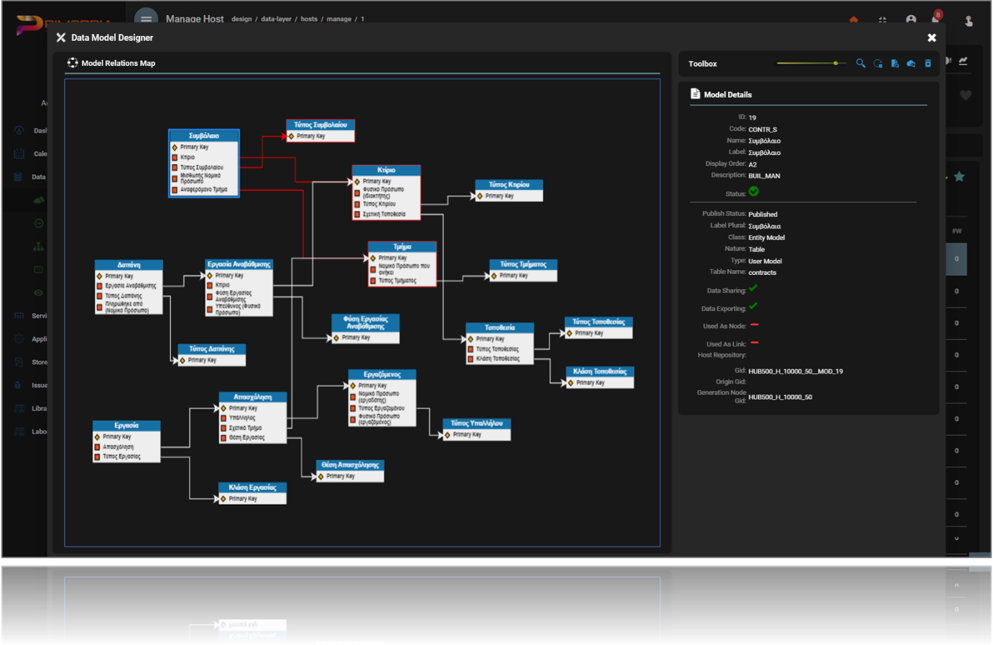993x645 pixels.
Task: Click the cloud icon in Toolbox
Action: [911, 63]
